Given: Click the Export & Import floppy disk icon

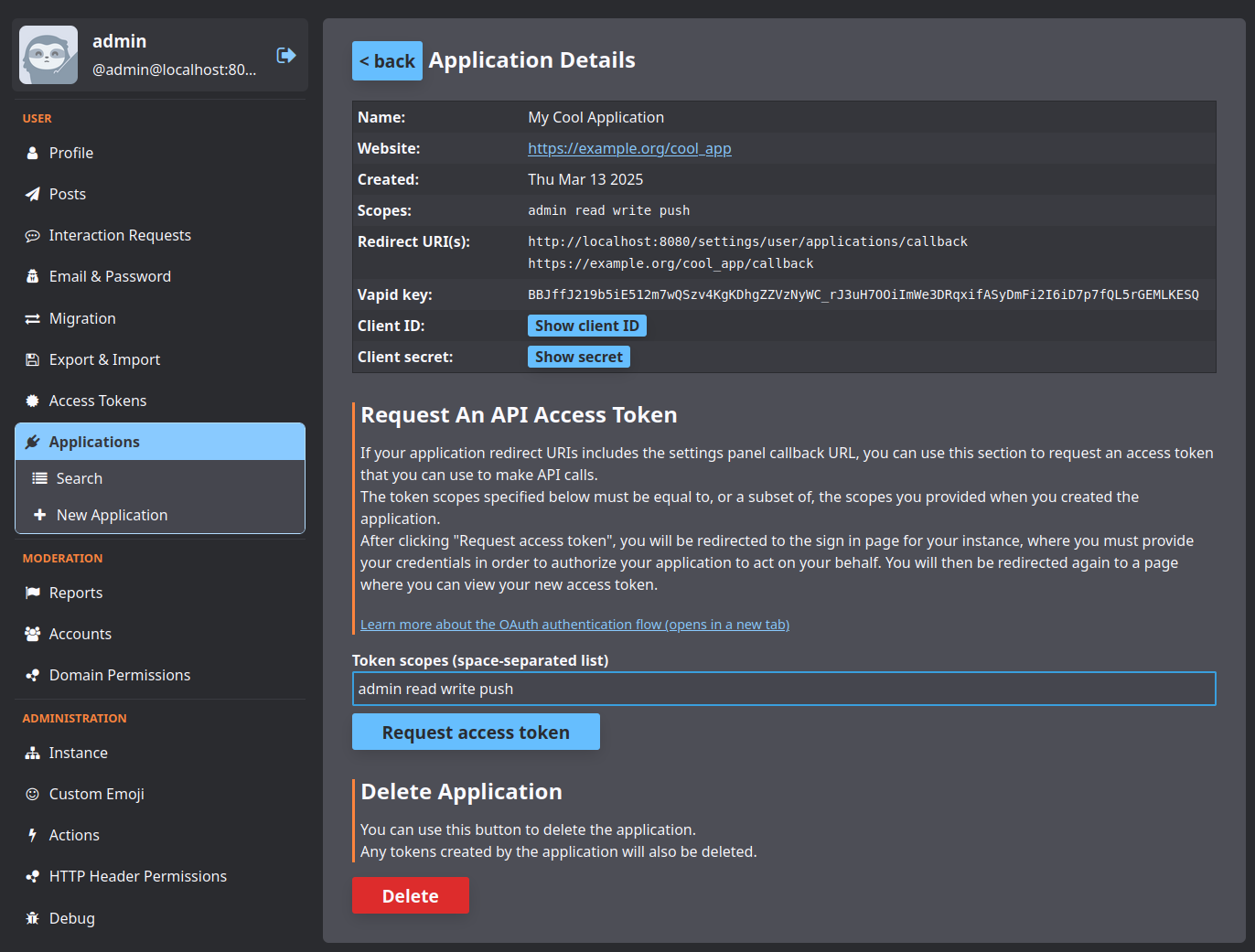Looking at the screenshot, I should [x=33, y=360].
